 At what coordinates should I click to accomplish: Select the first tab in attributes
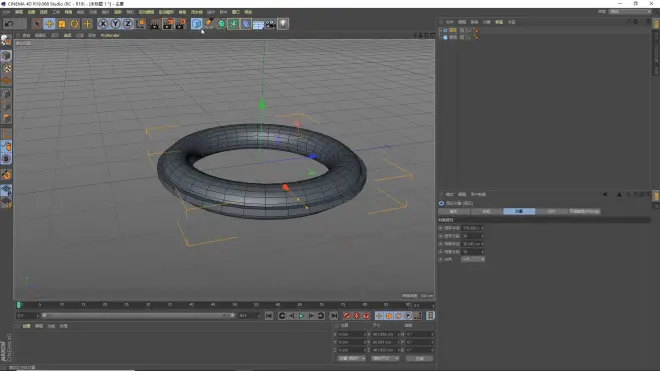[x=454, y=211]
